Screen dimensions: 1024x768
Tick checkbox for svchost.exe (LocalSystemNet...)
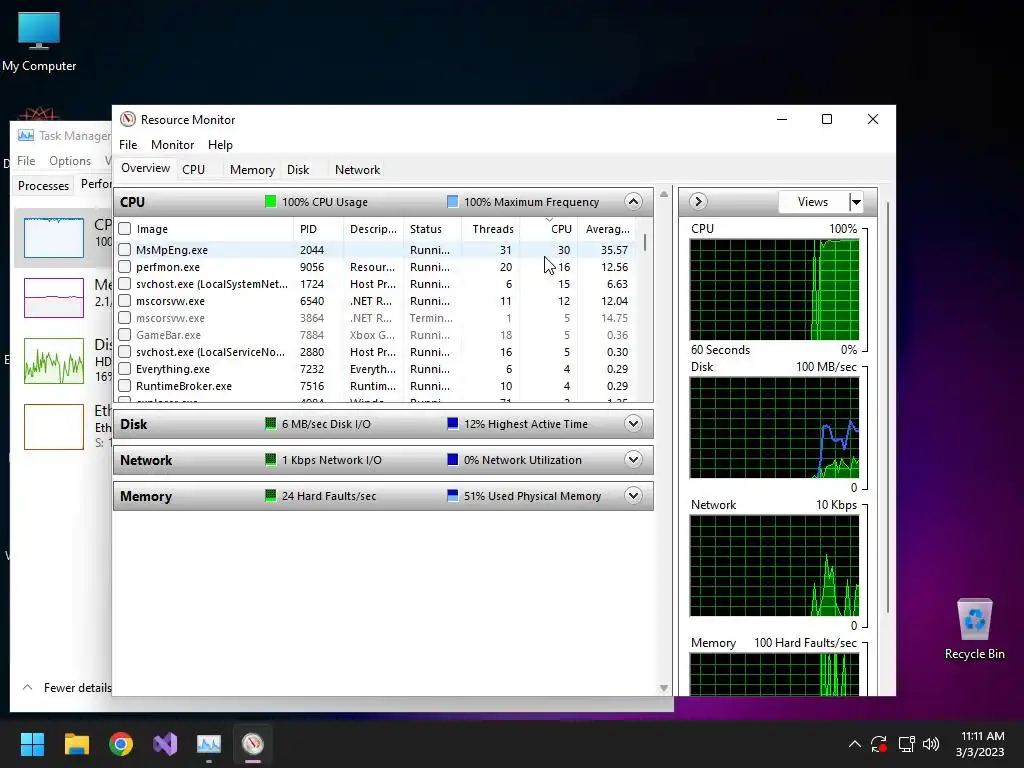(x=125, y=283)
